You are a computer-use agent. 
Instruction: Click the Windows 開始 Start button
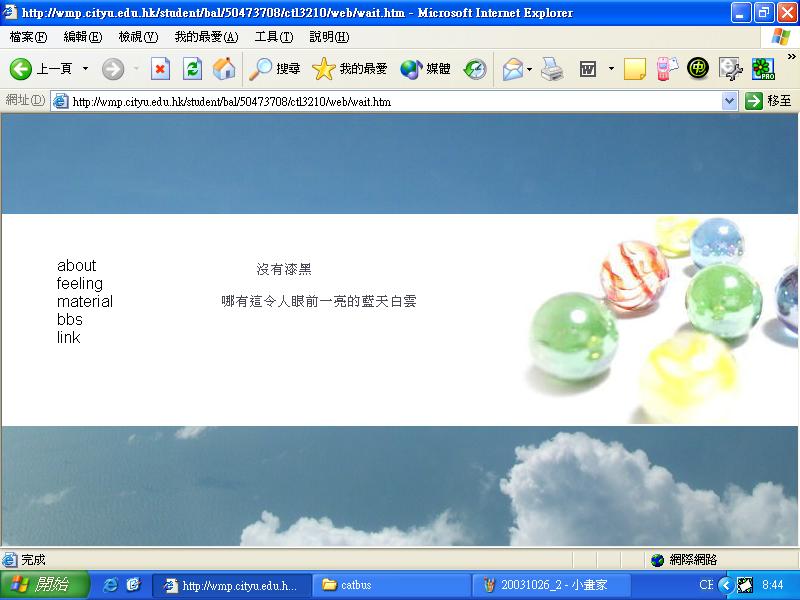coord(45,585)
